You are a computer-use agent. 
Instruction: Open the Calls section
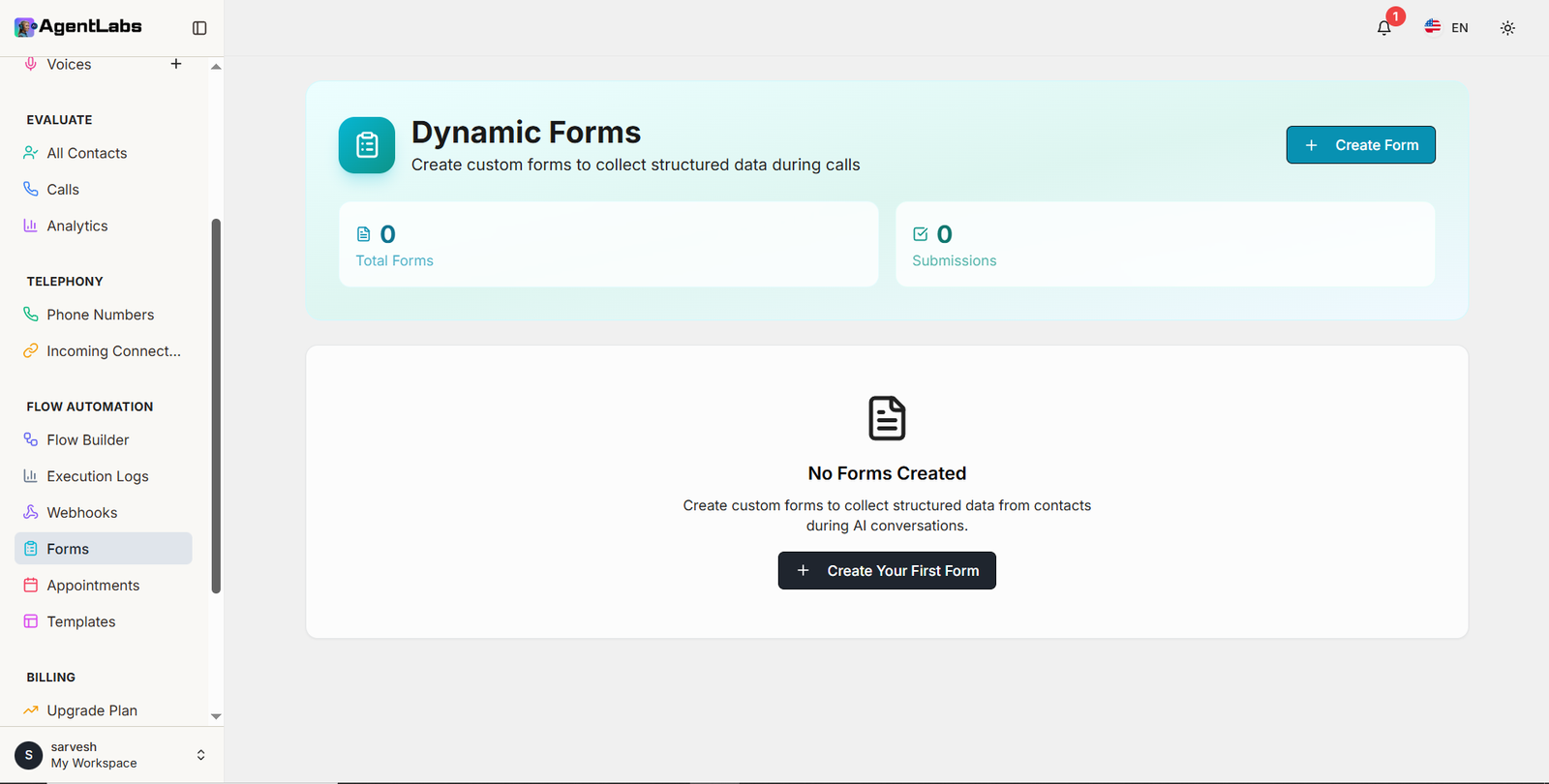point(104,189)
